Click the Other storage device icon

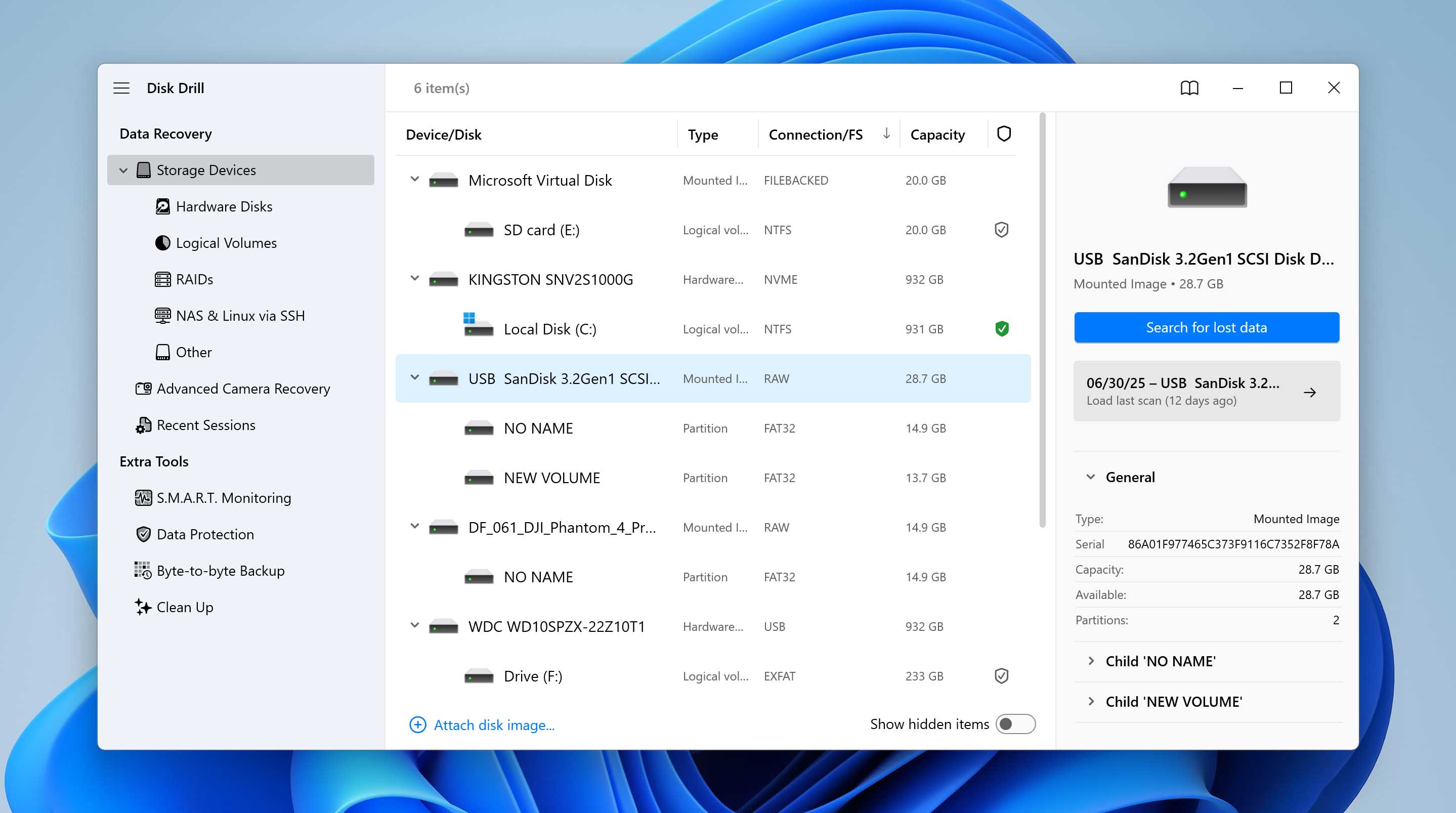(163, 352)
